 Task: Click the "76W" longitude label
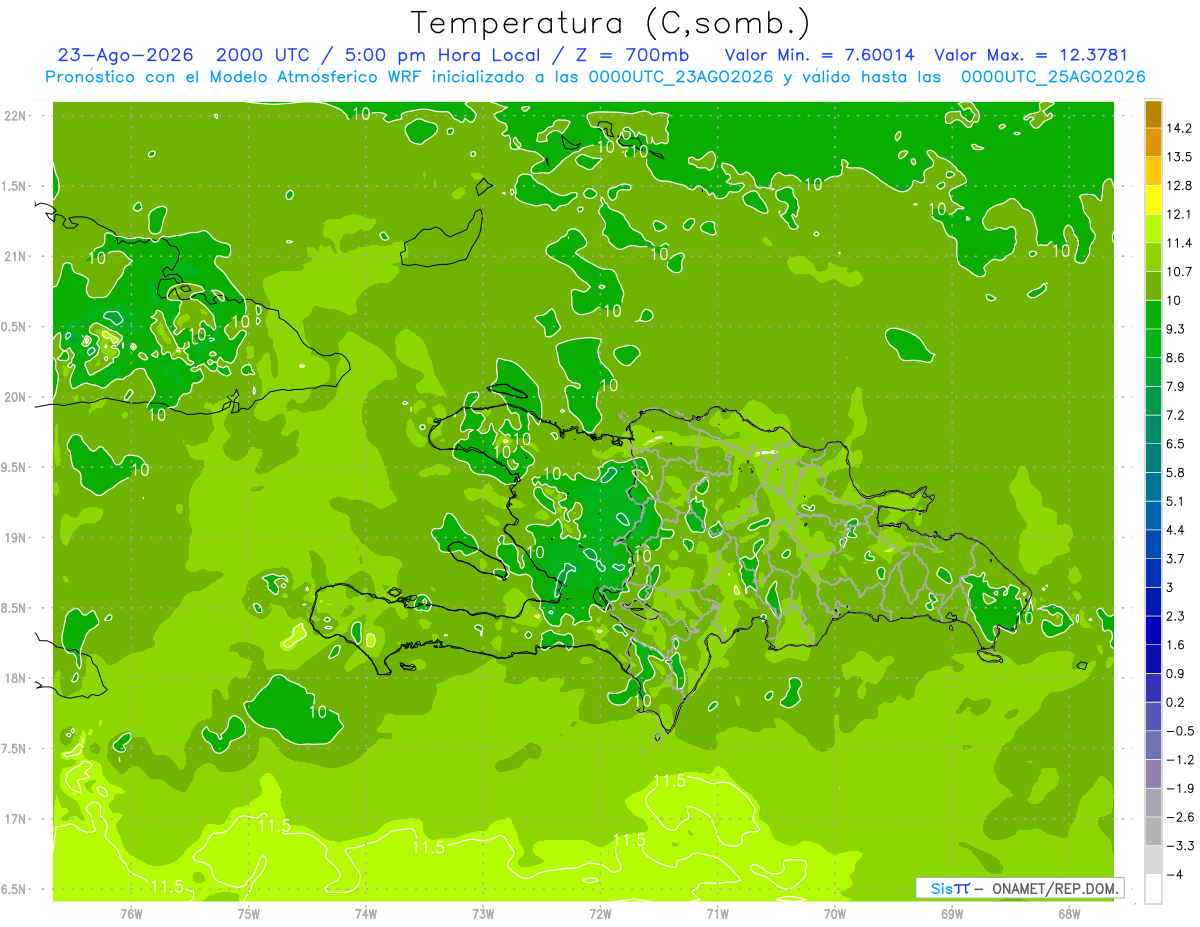tap(131, 914)
